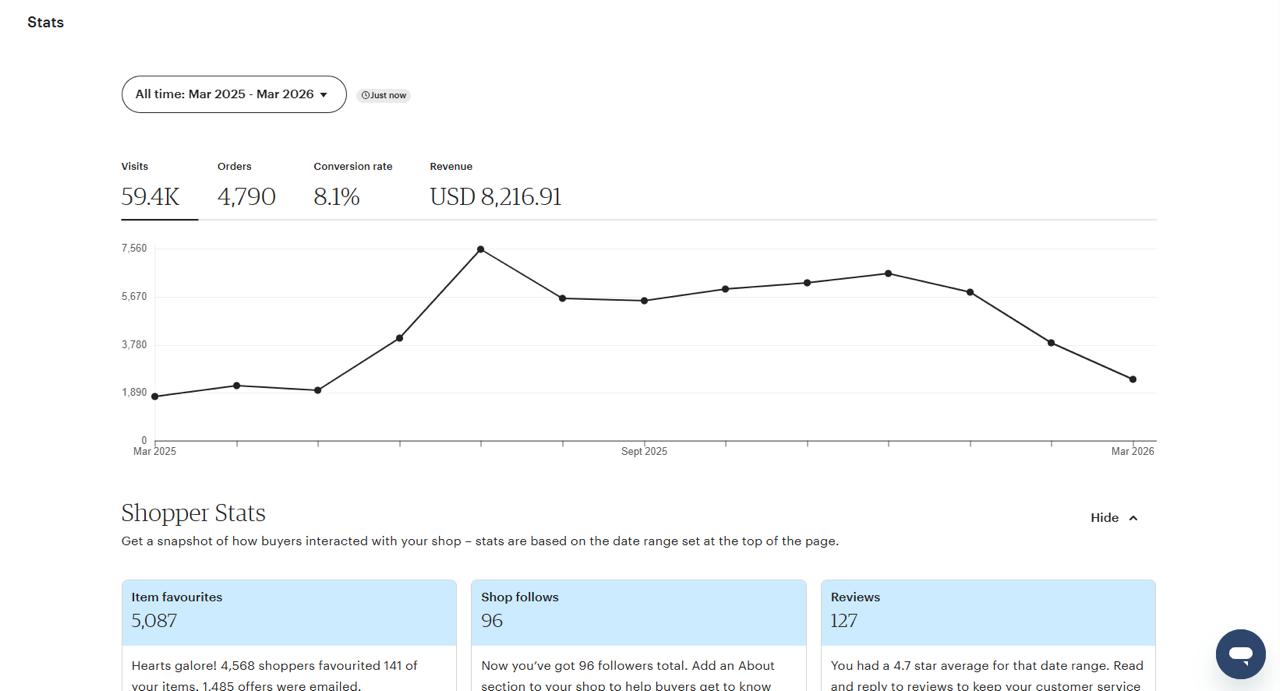Switch to the Revenue tab

pyautogui.click(x=495, y=186)
